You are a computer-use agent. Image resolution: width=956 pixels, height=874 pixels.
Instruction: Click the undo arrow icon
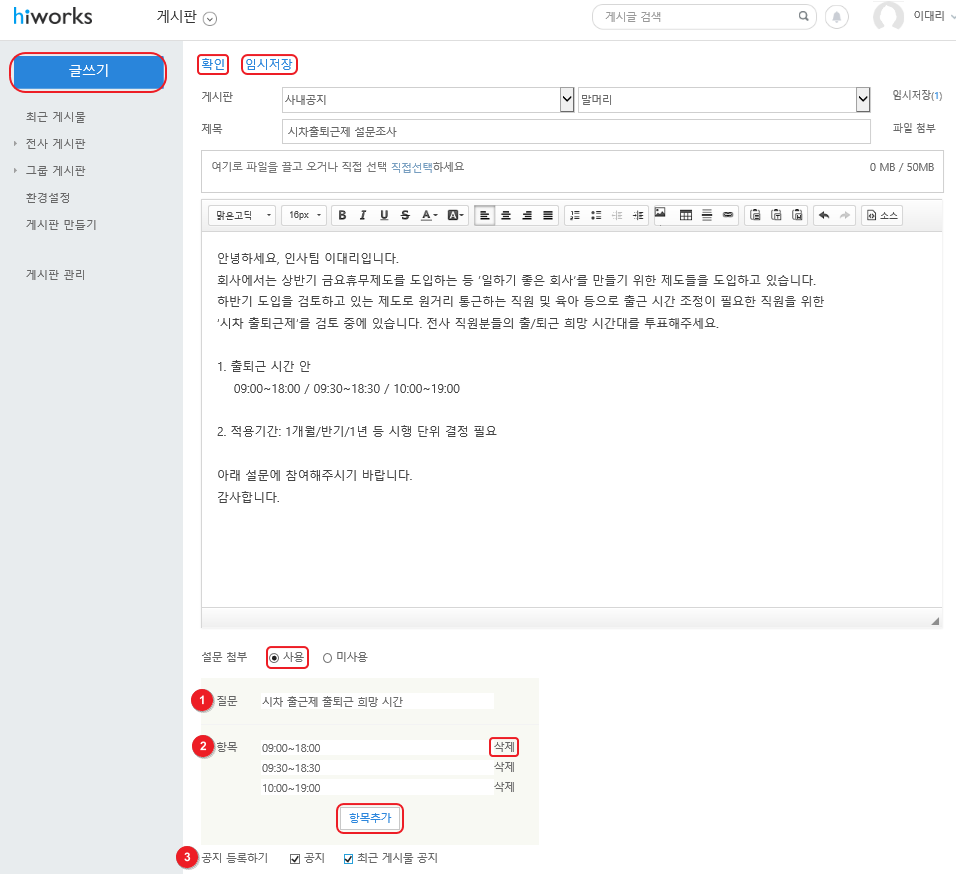point(824,215)
